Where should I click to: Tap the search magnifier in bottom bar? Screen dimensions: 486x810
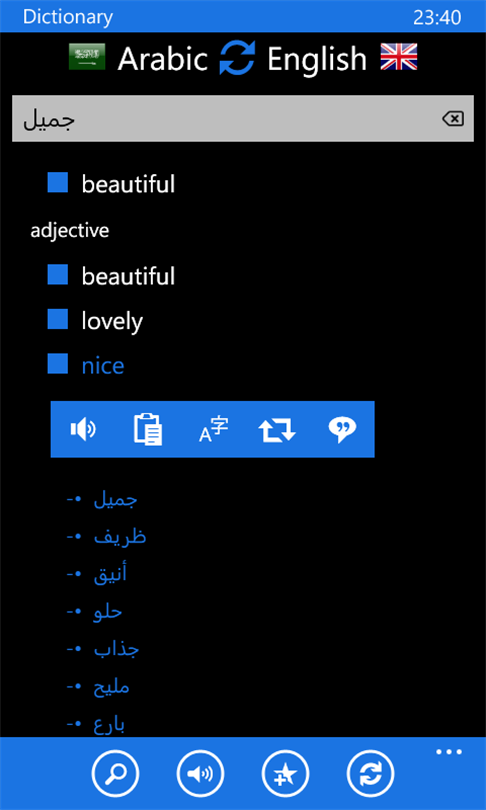[115, 774]
